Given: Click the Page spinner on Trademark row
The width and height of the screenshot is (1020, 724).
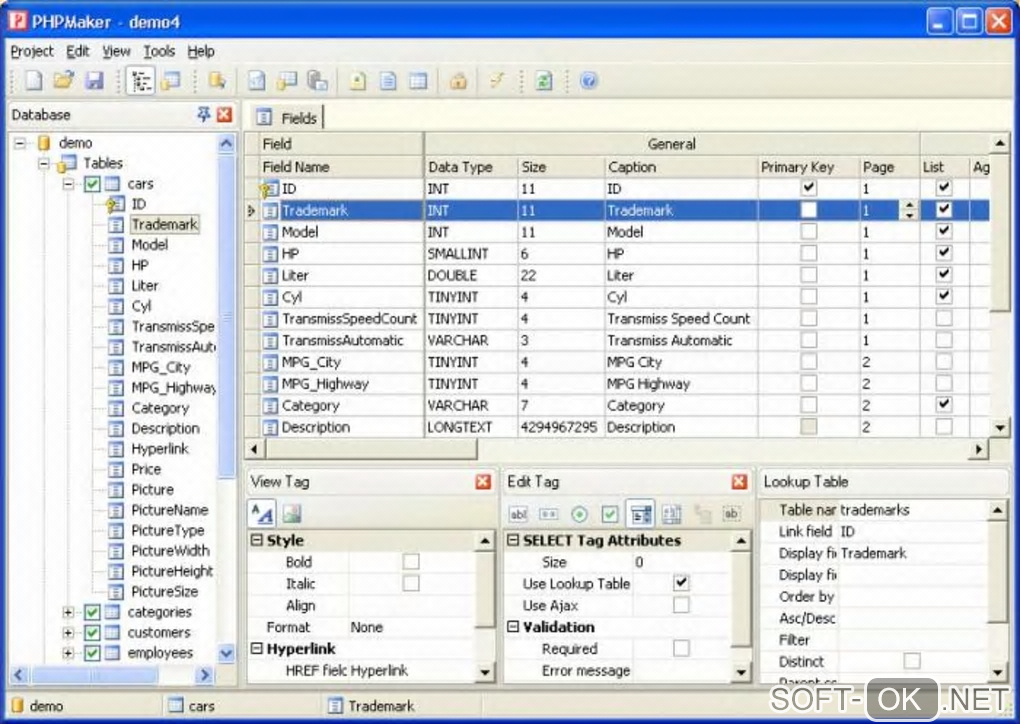Looking at the screenshot, I should (909, 209).
